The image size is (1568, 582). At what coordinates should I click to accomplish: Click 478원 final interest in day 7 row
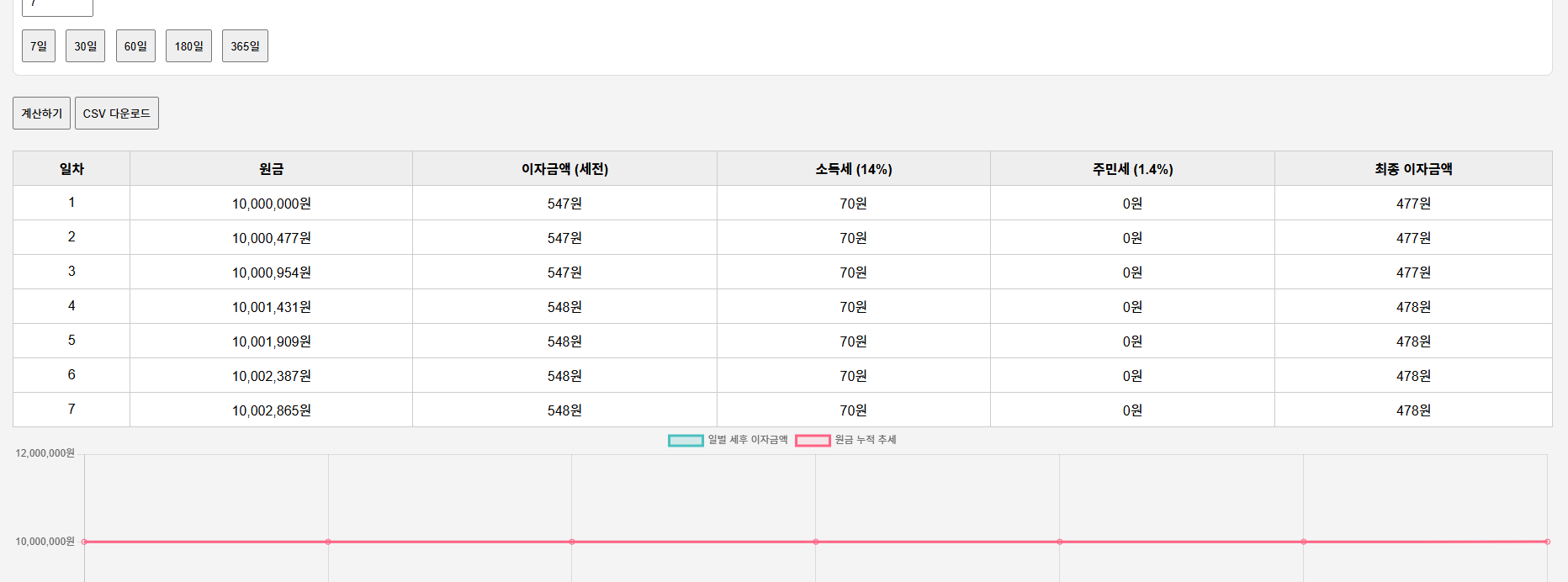point(1413,410)
